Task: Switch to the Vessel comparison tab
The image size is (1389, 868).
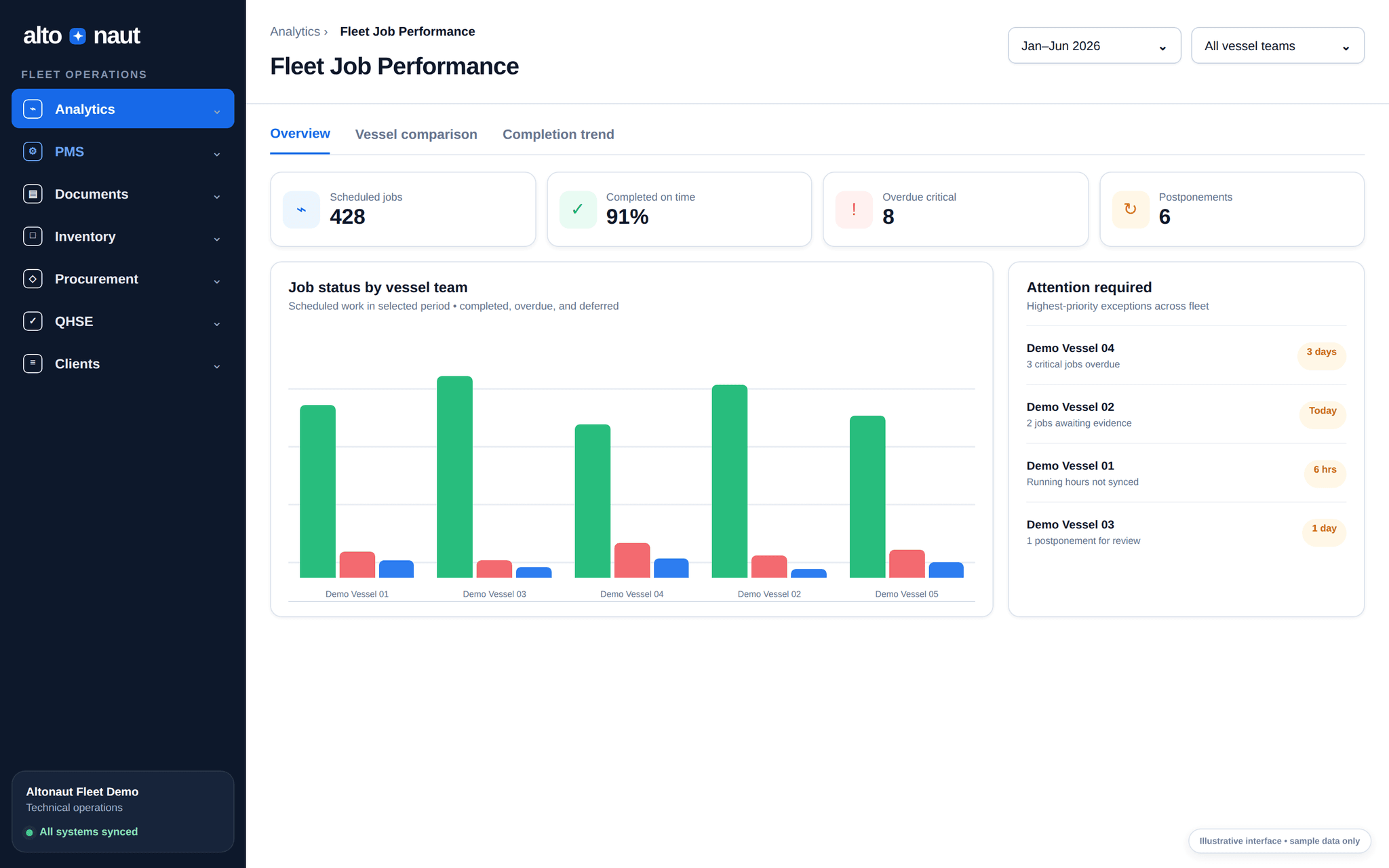Action: 416,134
